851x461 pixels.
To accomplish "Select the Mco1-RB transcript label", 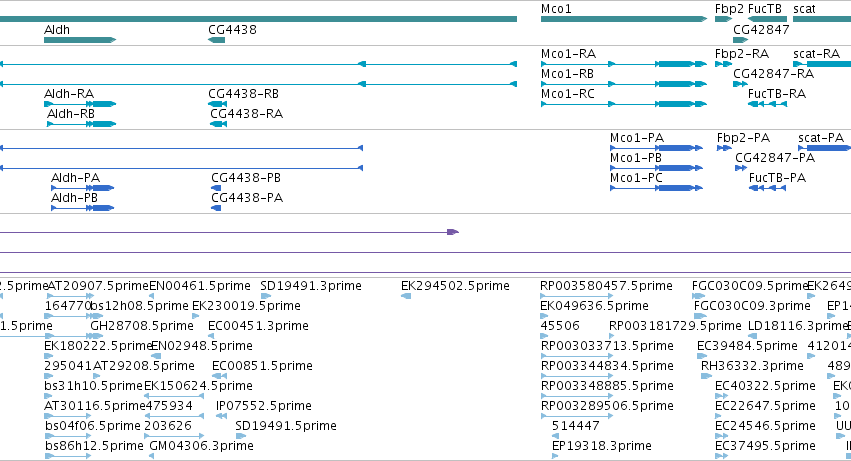I will click(567, 74).
